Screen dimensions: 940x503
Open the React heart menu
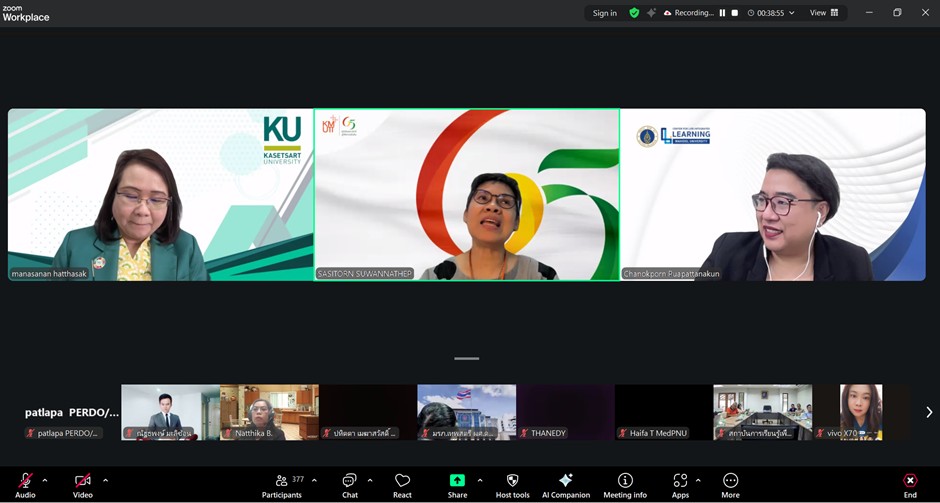(402, 485)
